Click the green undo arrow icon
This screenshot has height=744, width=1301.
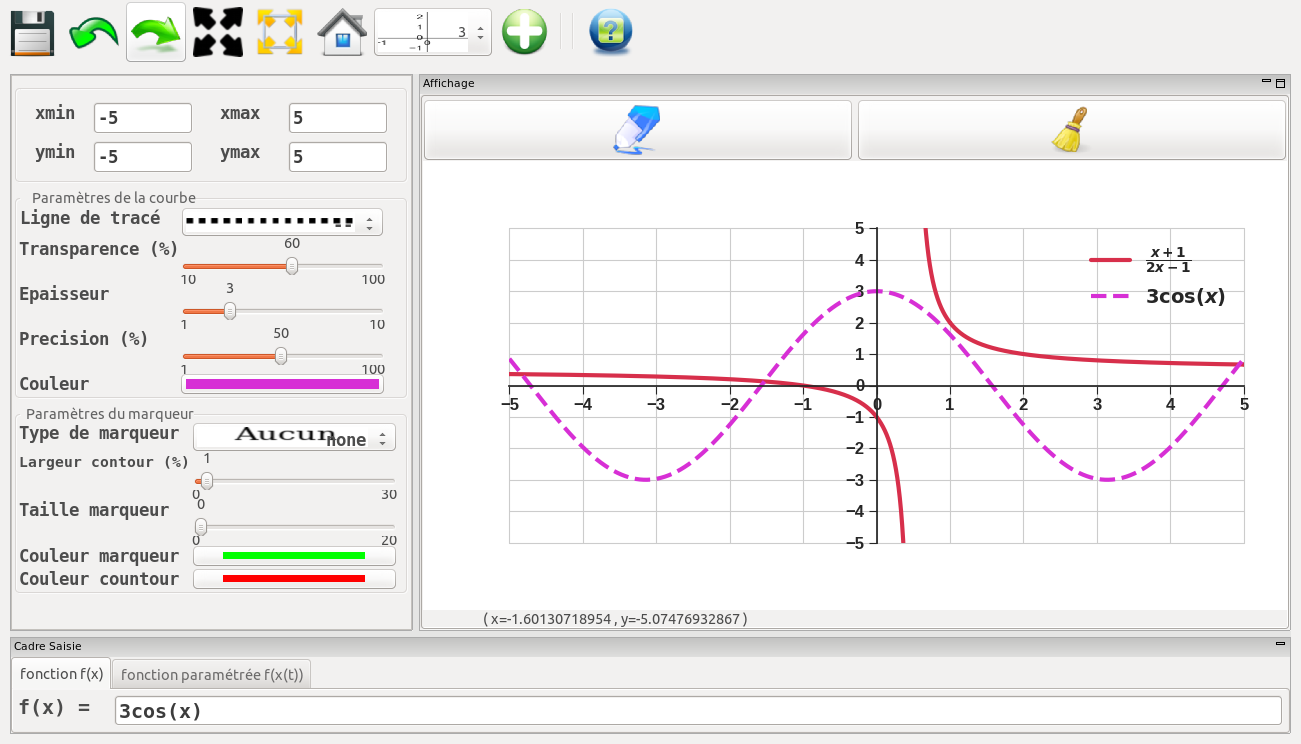tap(94, 33)
